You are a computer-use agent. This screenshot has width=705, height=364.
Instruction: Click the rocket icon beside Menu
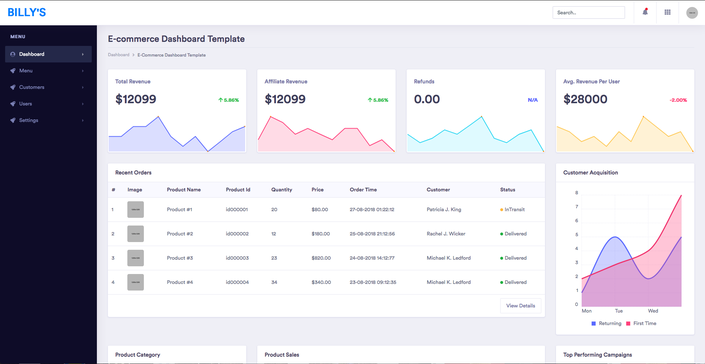pos(13,71)
